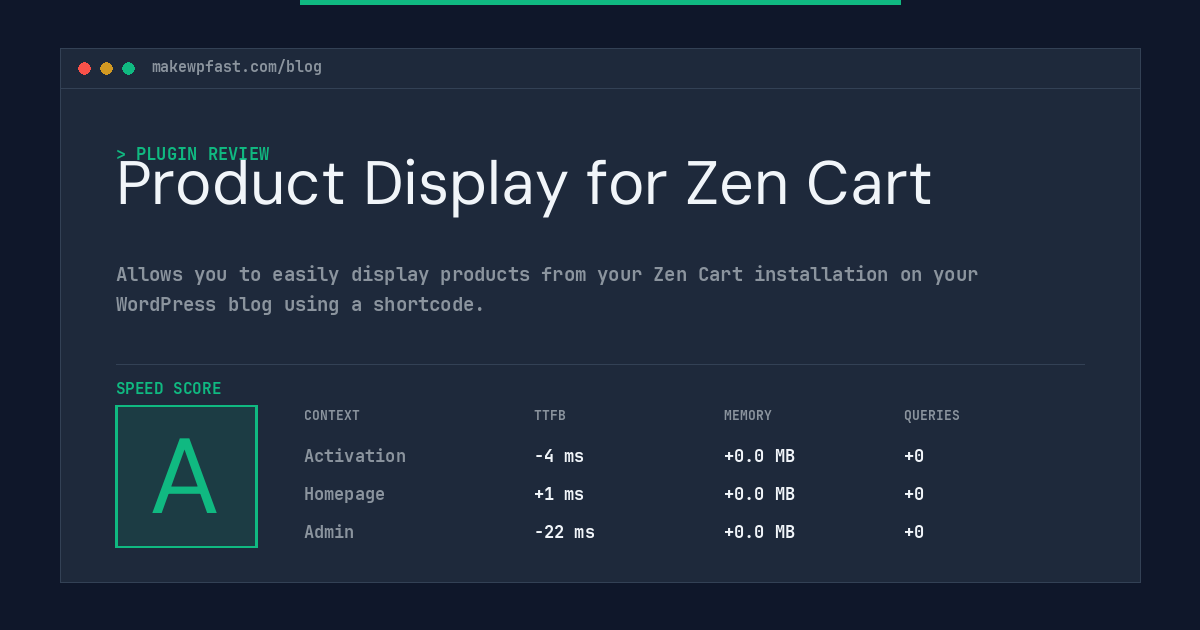Click the Homepage queries value +0
The height and width of the screenshot is (630, 1200).
coord(914,494)
